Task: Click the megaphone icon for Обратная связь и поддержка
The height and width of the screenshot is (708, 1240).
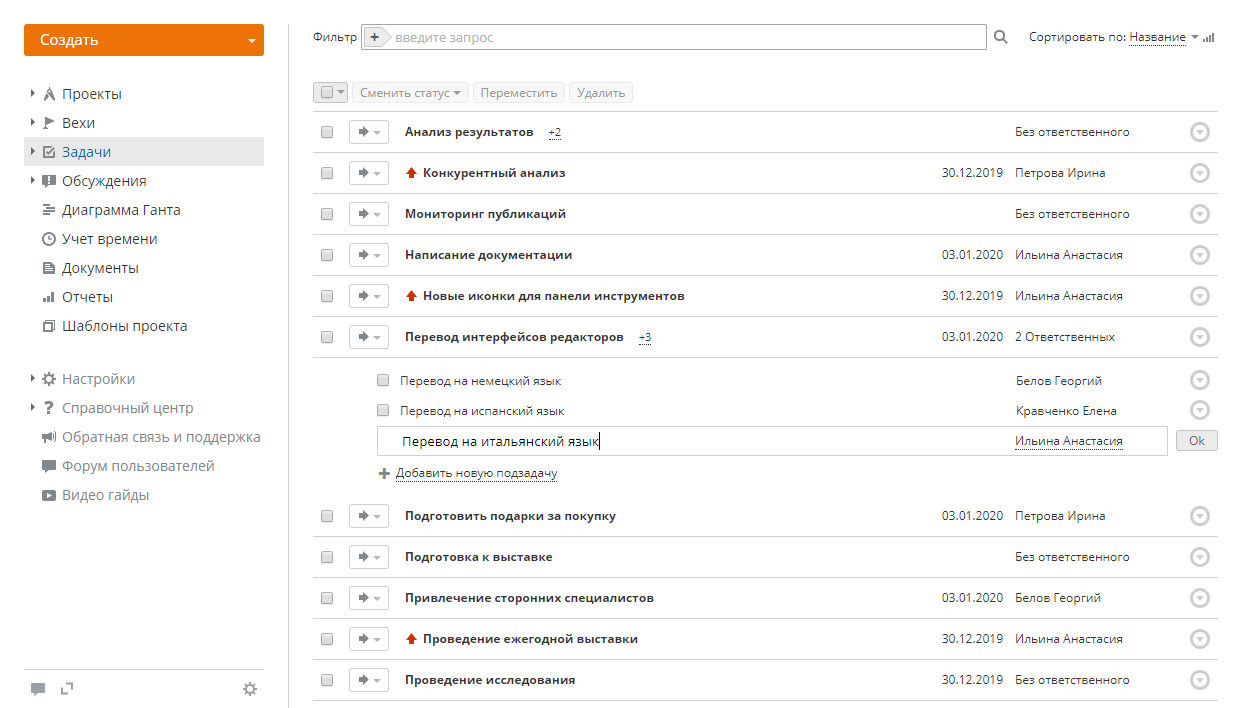Action: (48, 437)
